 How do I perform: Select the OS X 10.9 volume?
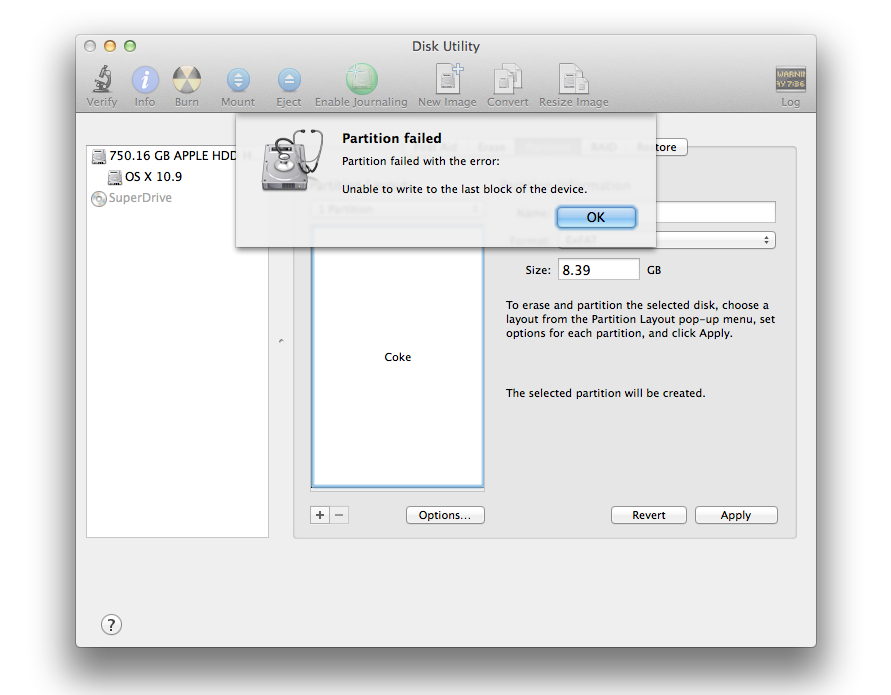point(152,177)
